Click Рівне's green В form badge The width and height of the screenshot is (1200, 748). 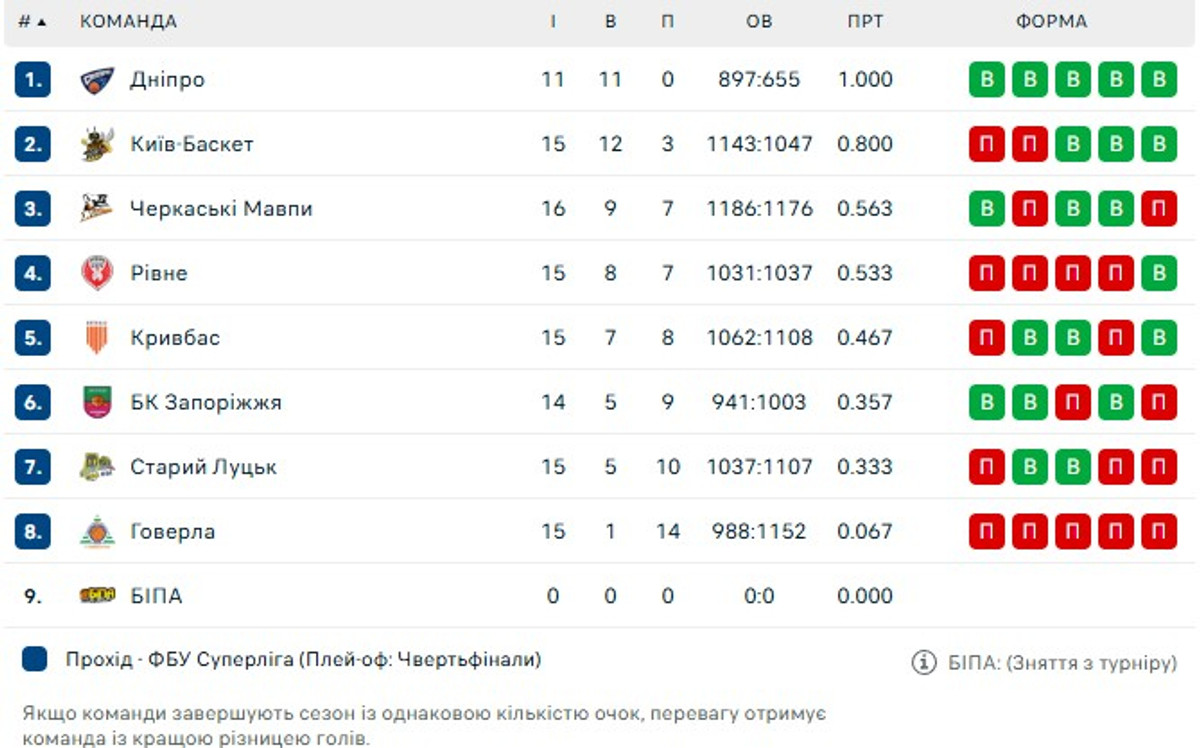pos(1159,273)
